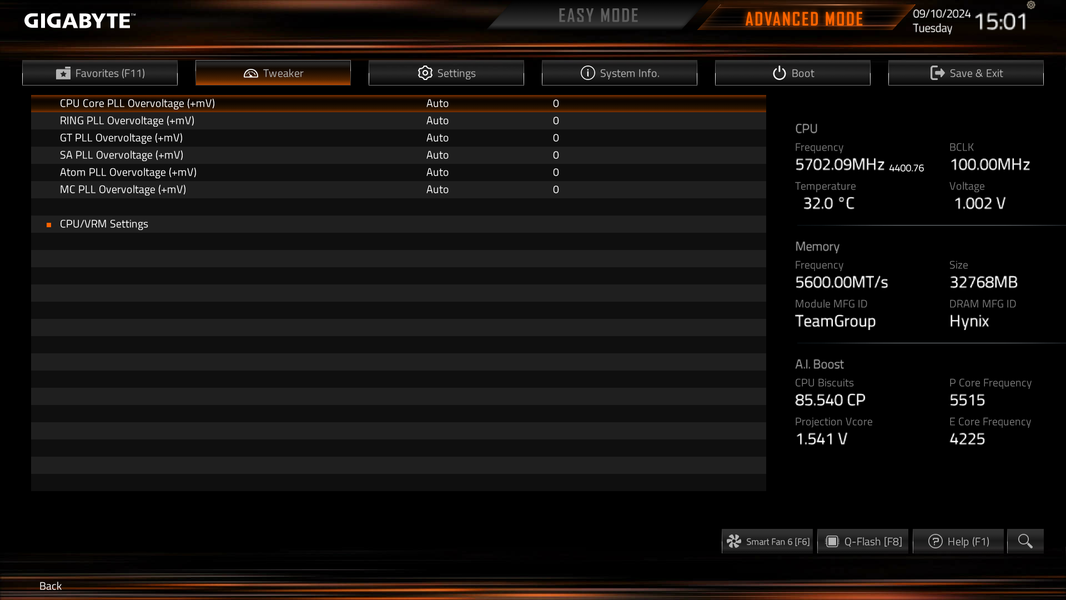Edit MC PLL Overvoltage value field
Image resolution: width=1066 pixels, height=600 pixels.
click(555, 190)
